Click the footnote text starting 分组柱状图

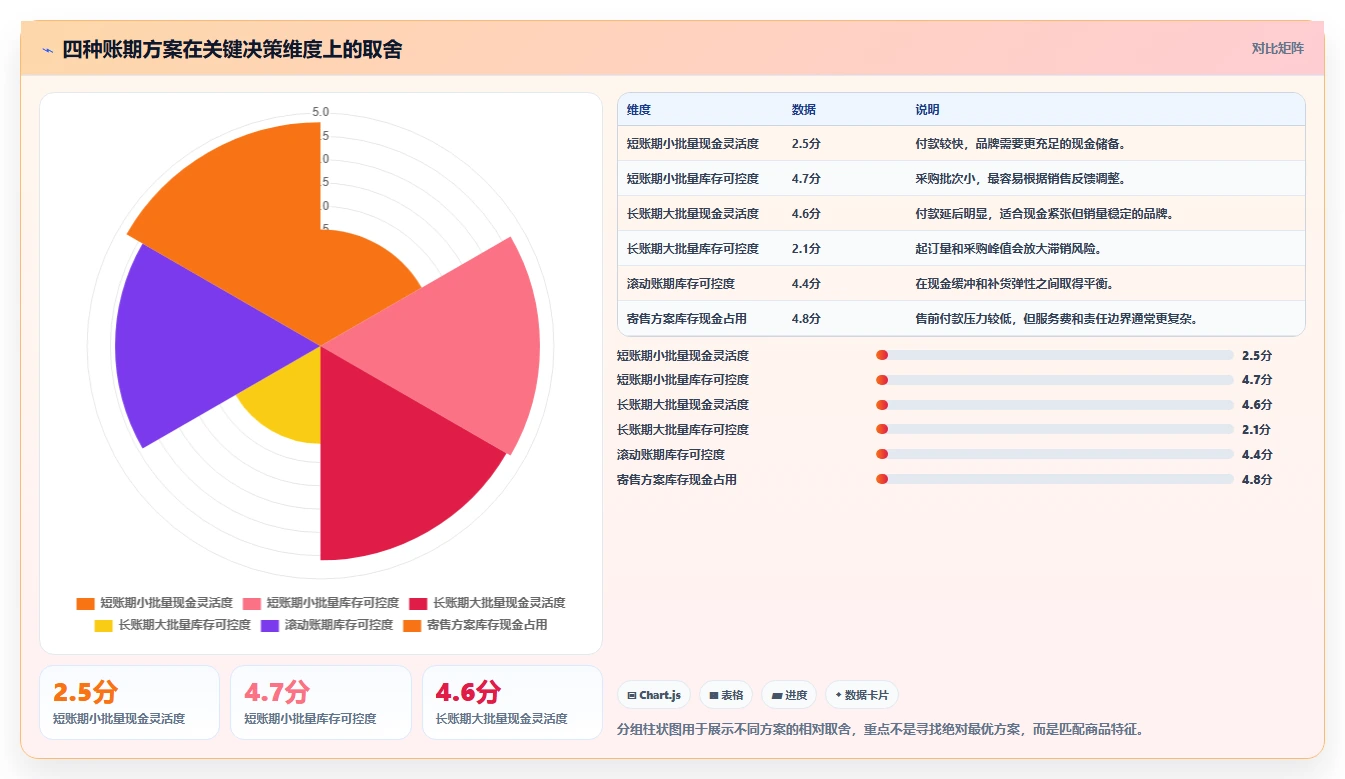[x=880, y=729]
